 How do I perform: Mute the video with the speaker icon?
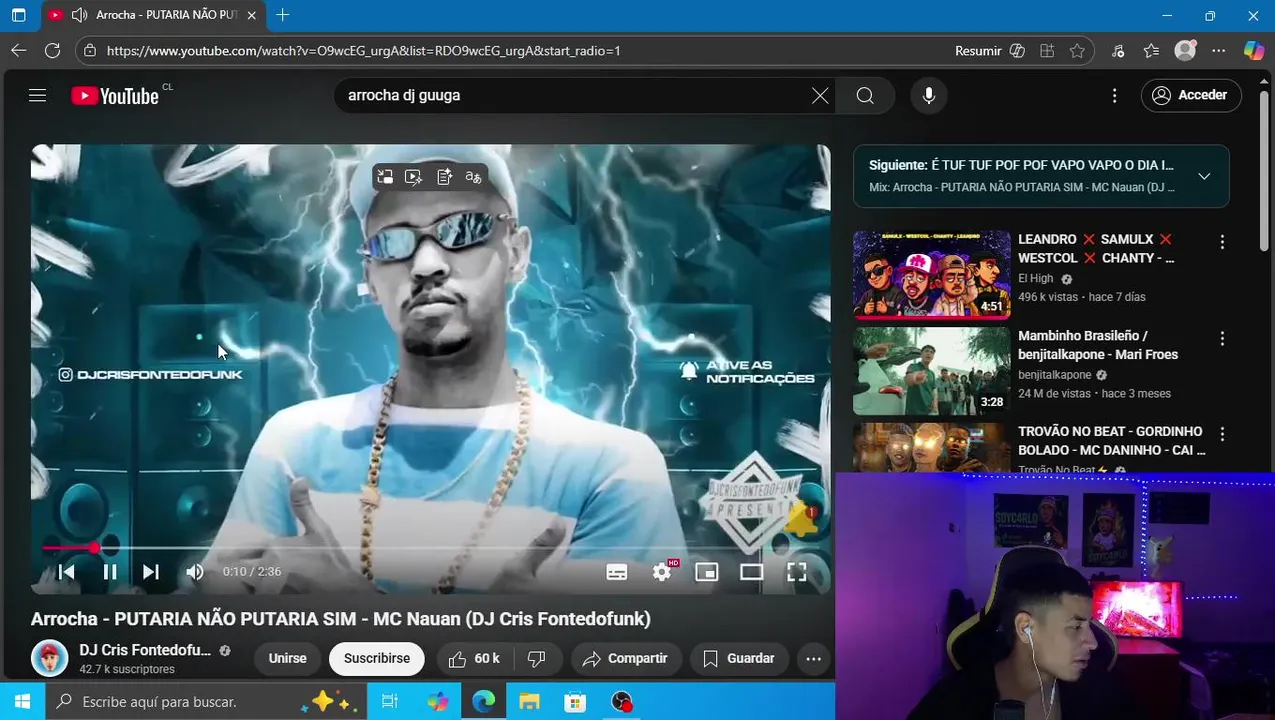coord(195,572)
